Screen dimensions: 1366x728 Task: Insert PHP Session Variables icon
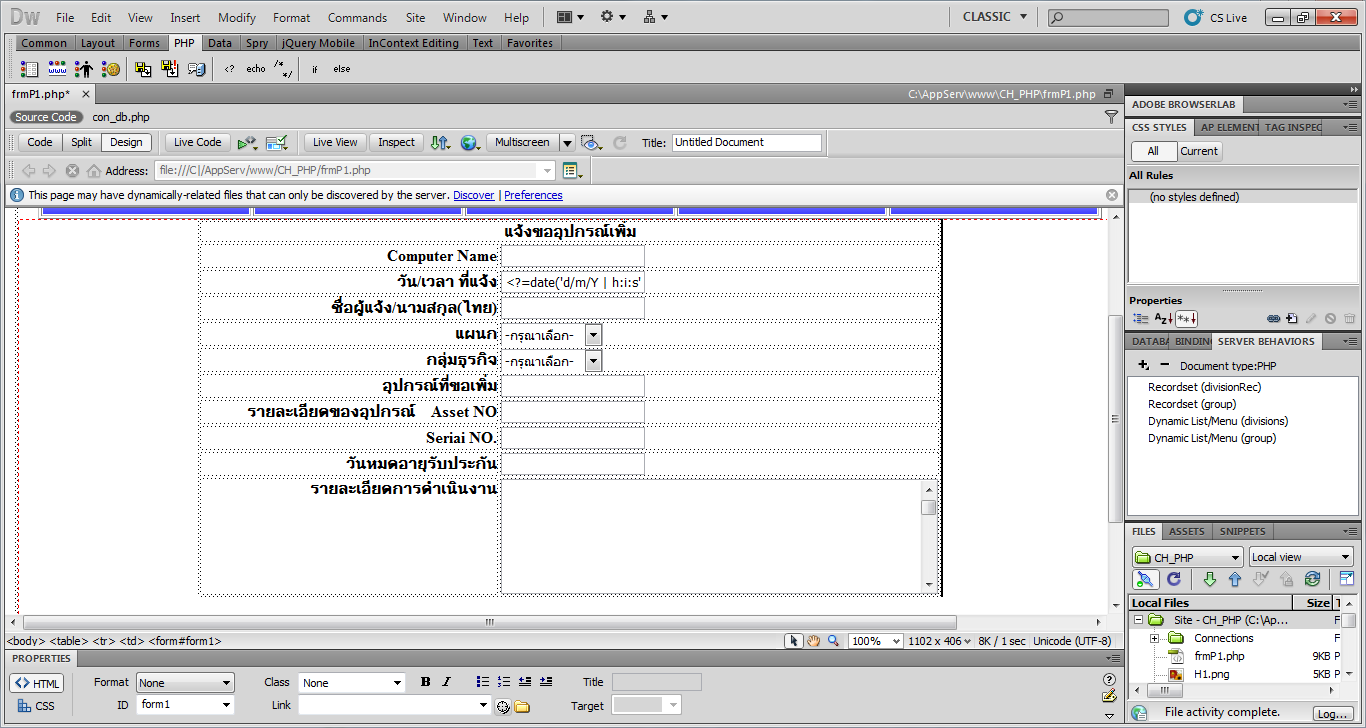point(84,69)
